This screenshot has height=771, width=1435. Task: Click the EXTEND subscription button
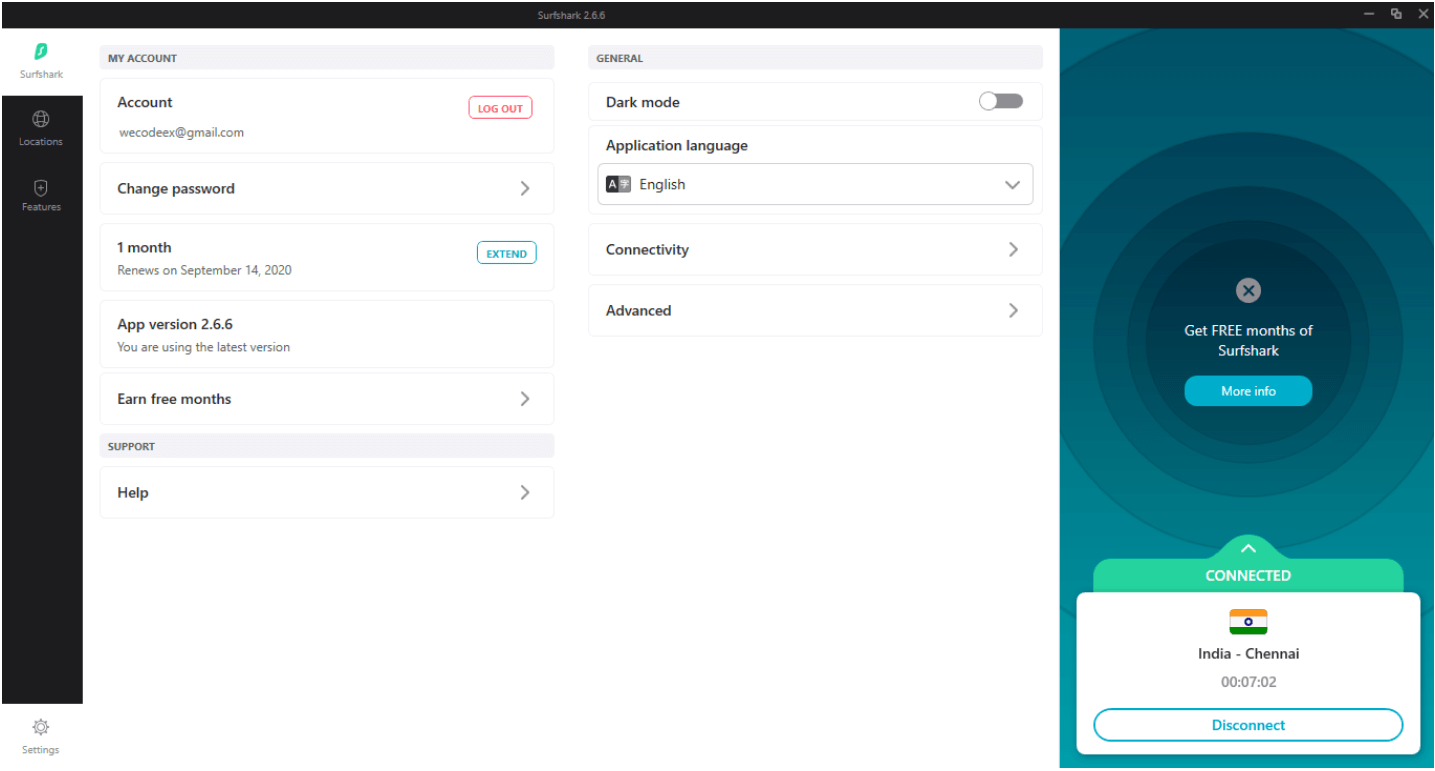[506, 253]
